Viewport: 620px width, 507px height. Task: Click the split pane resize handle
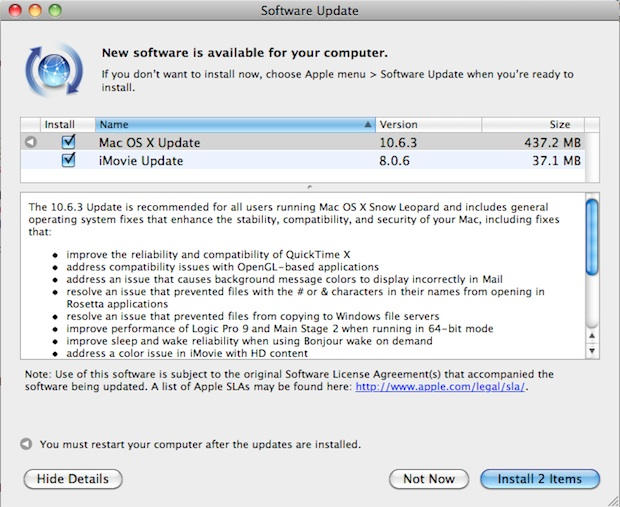point(309,185)
